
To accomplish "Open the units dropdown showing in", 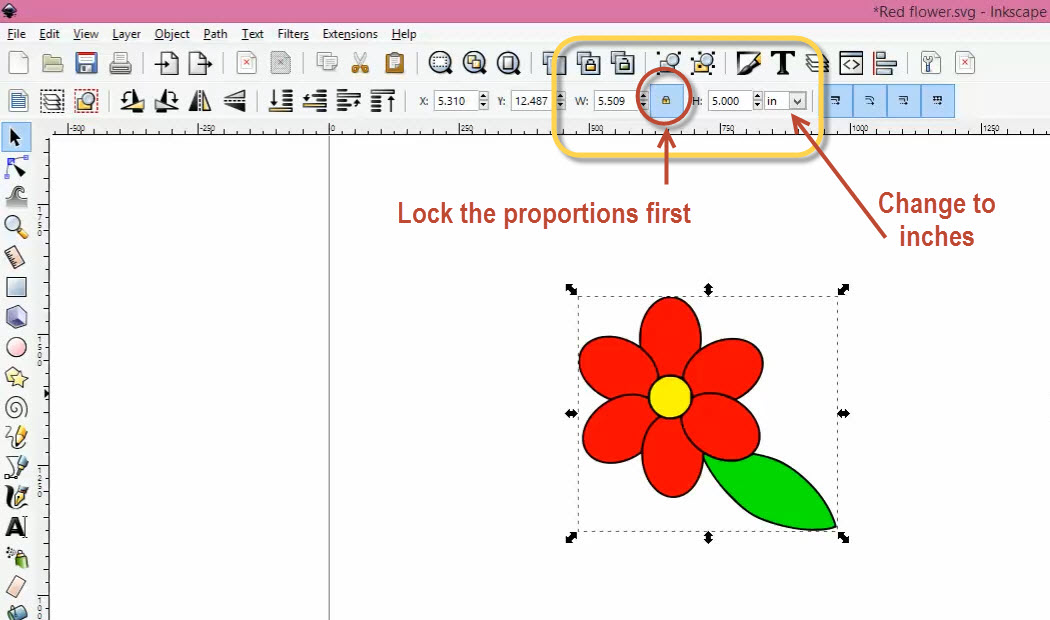I will coord(785,101).
